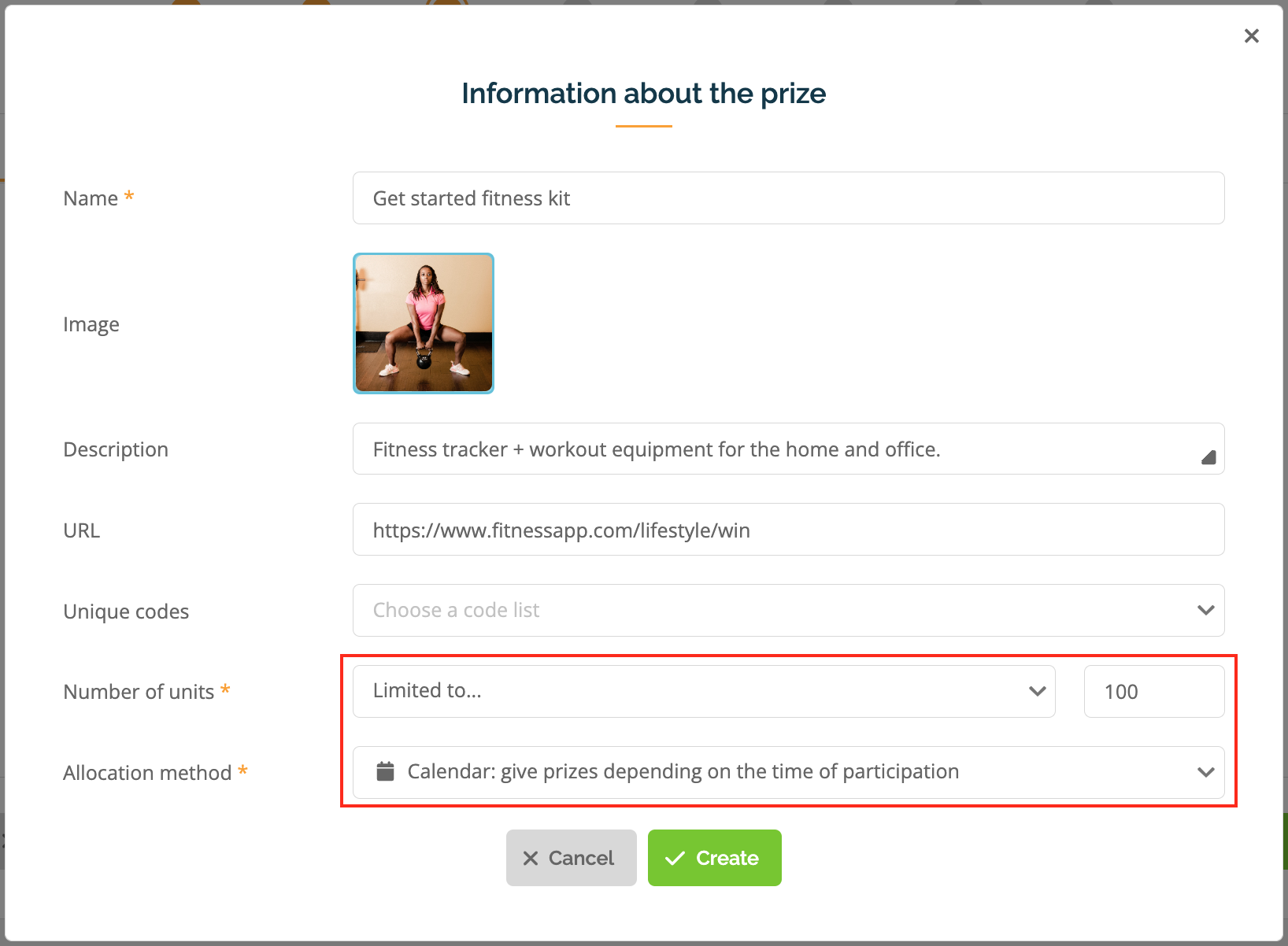Click the Allocation method label
Image resolution: width=1288 pixels, height=946 pixels.
coord(147,773)
